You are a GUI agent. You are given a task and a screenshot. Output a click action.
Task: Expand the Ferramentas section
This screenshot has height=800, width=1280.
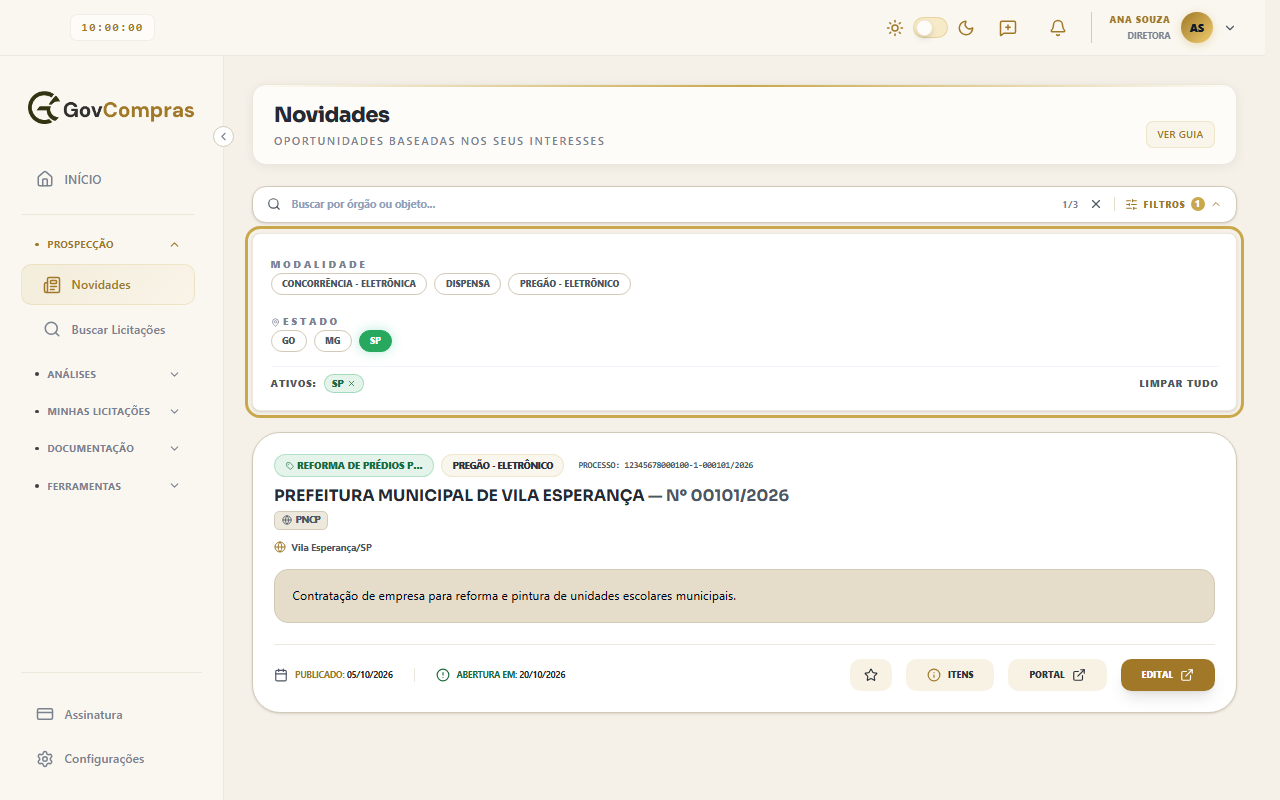tap(108, 486)
